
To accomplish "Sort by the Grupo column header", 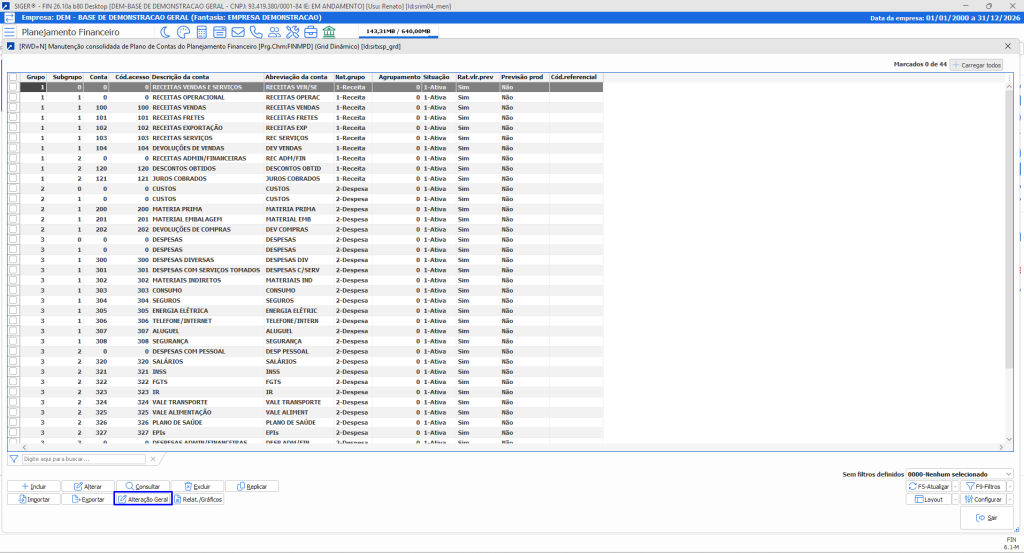I will click(x=33, y=77).
